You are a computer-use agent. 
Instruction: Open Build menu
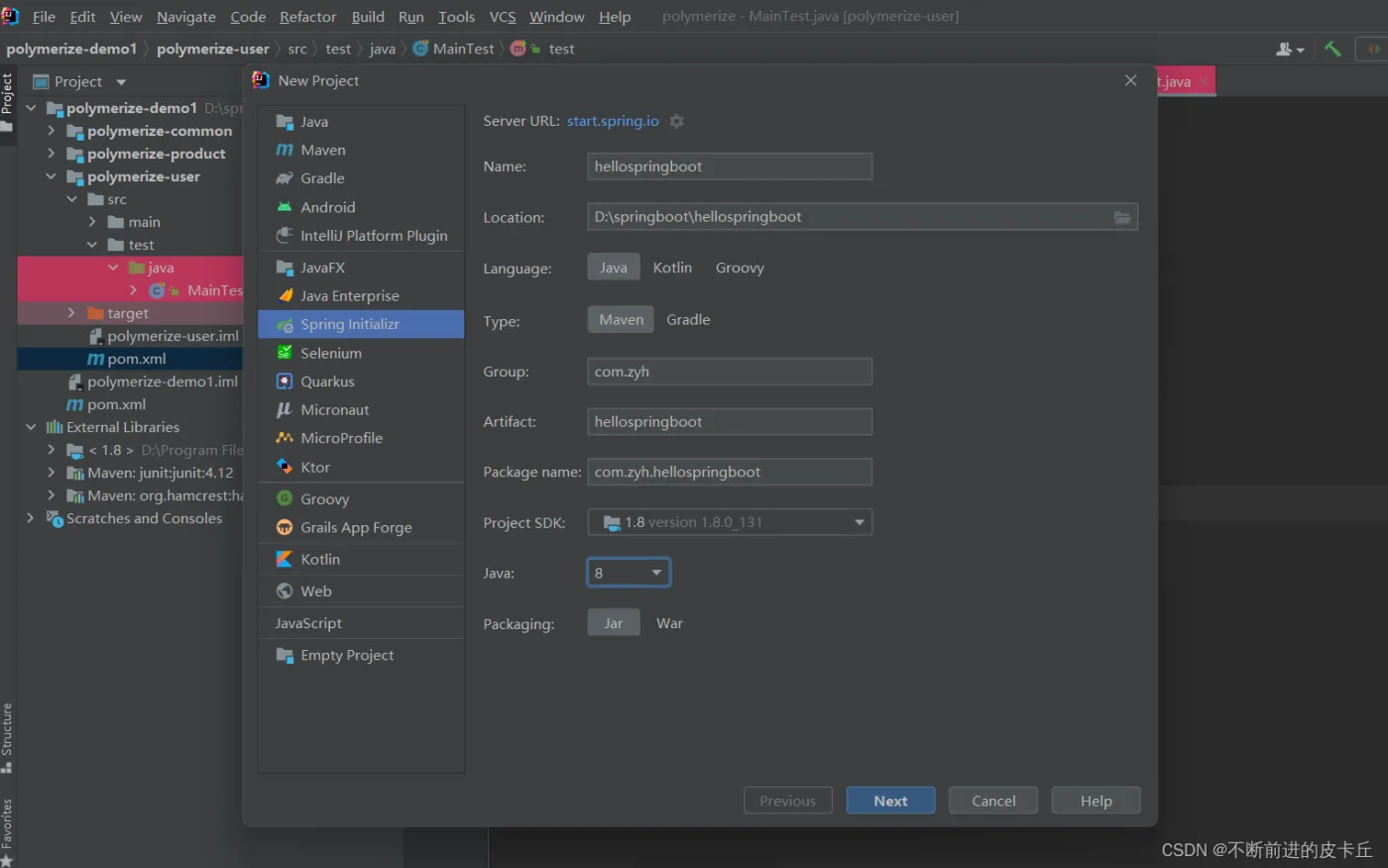(x=368, y=17)
